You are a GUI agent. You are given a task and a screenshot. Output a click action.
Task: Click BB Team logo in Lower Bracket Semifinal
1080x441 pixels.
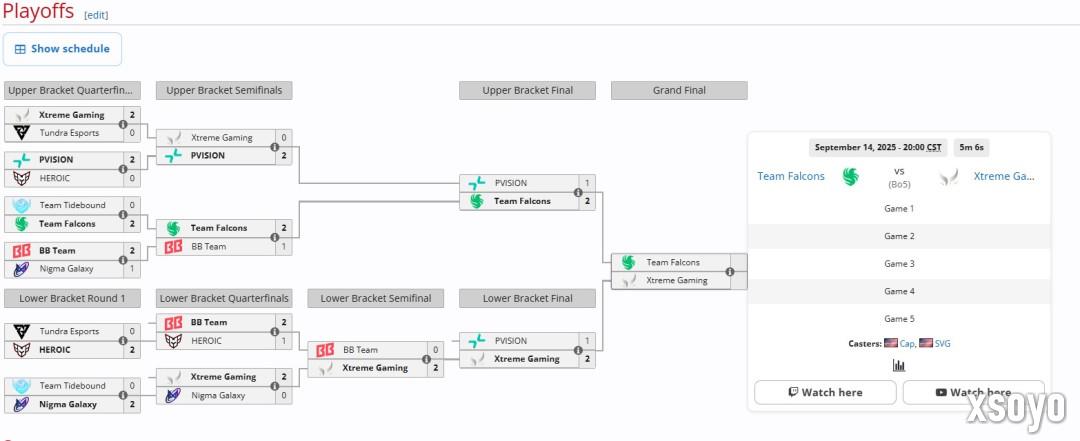[325, 350]
